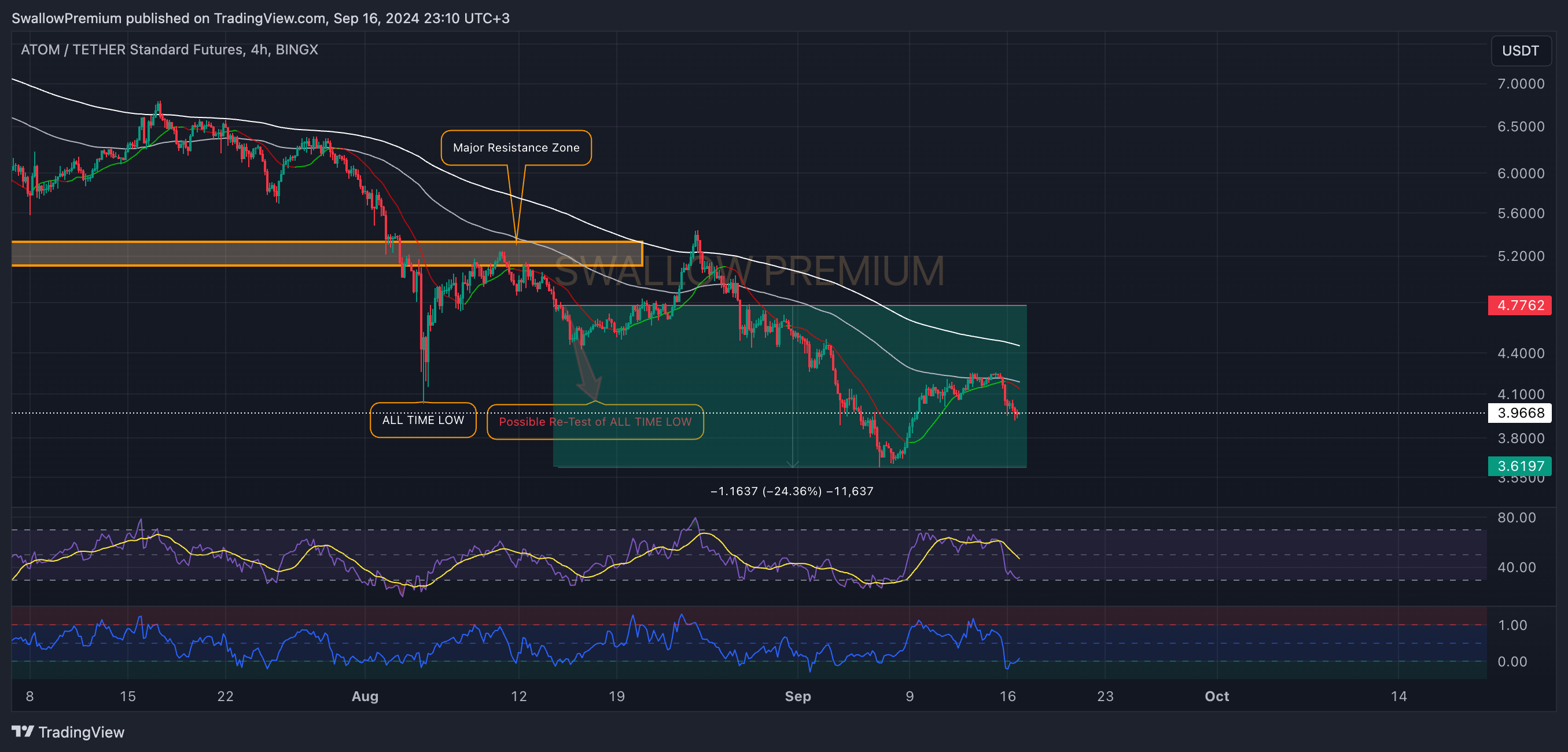The image size is (1568, 752).
Task: Click the Sep date label on time axis
Action: [797, 696]
